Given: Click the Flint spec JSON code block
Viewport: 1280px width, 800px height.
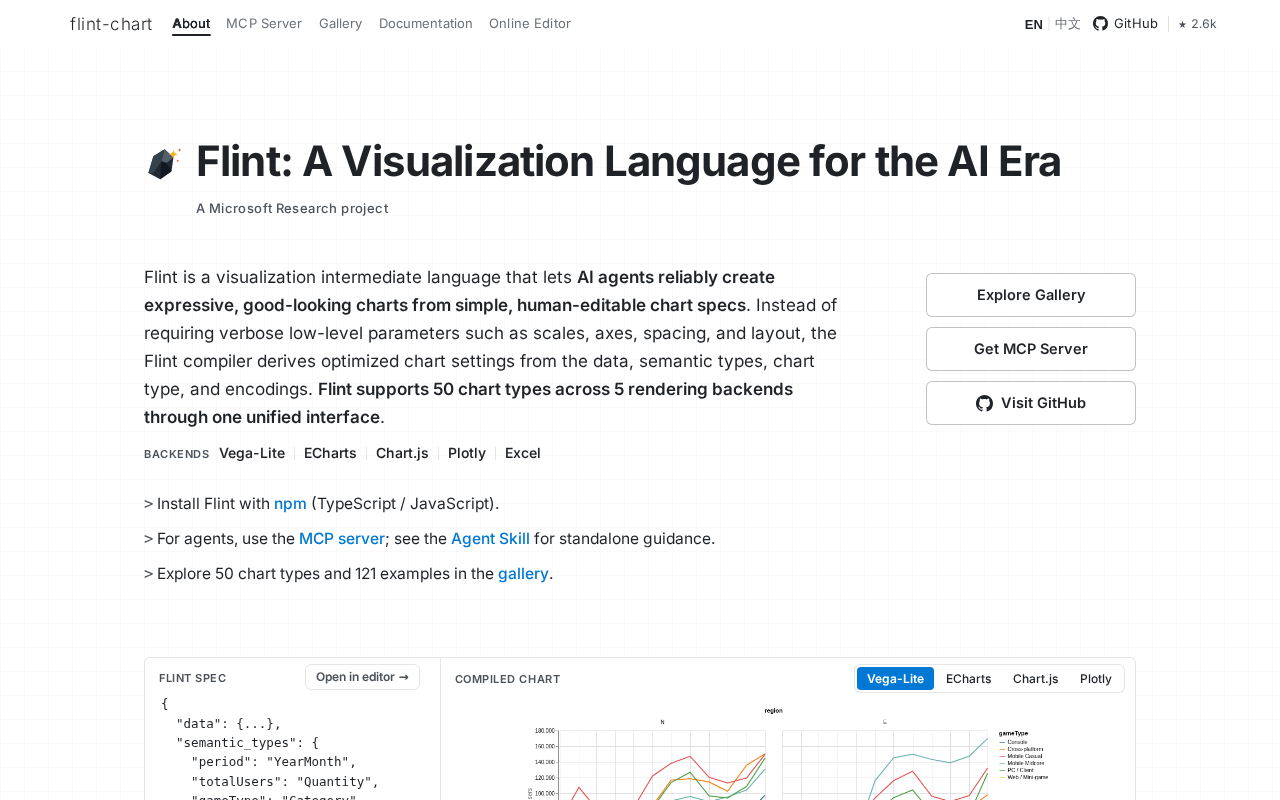Looking at the screenshot, I should pos(290,748).
